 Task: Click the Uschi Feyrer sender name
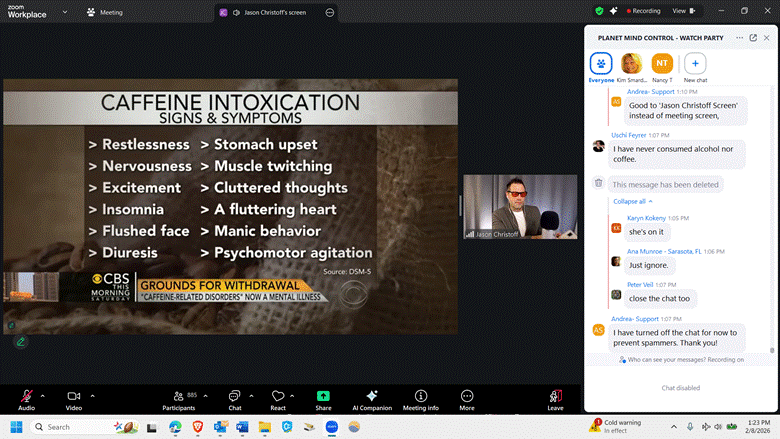pos(629,135)
